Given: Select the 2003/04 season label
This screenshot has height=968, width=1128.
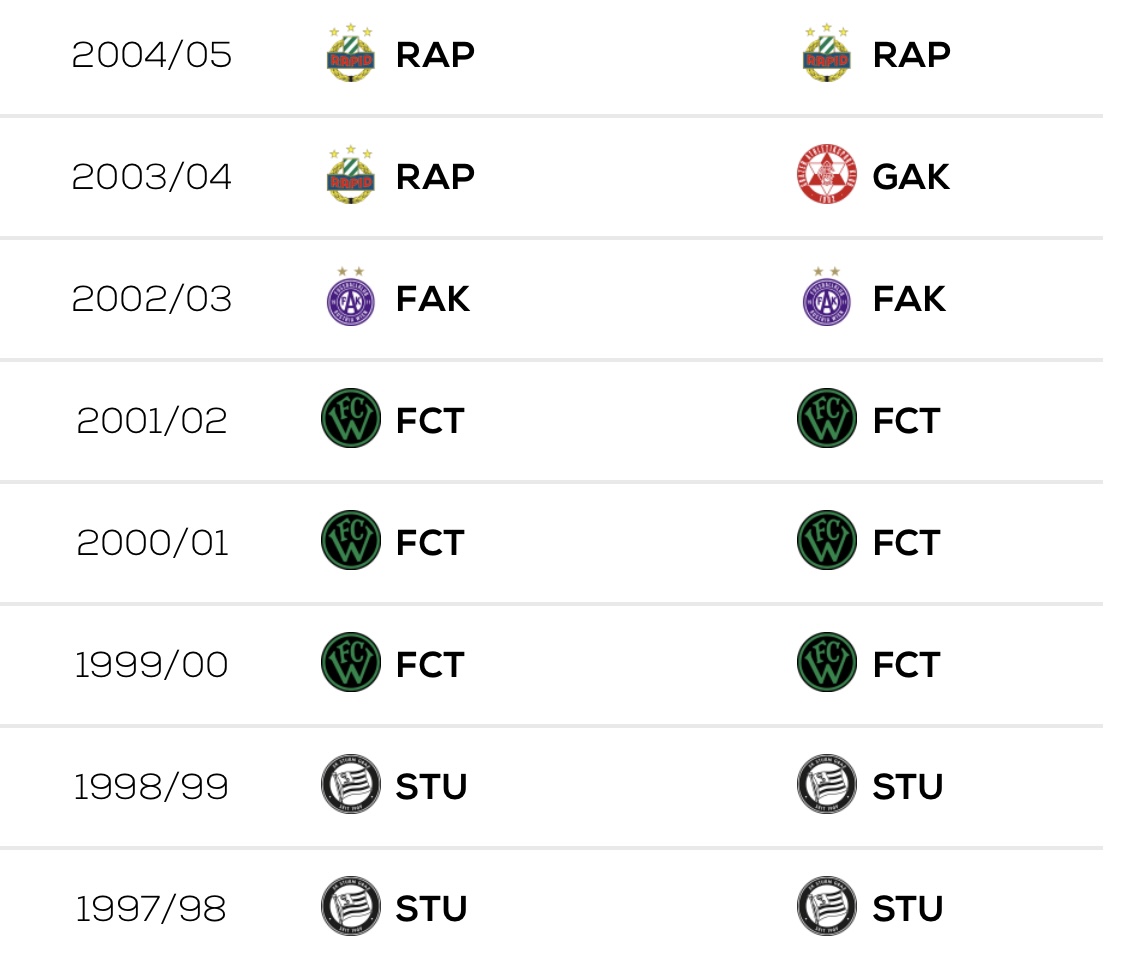Looking at the screenshot, I should pyautogui.click(x=152, y=177).
